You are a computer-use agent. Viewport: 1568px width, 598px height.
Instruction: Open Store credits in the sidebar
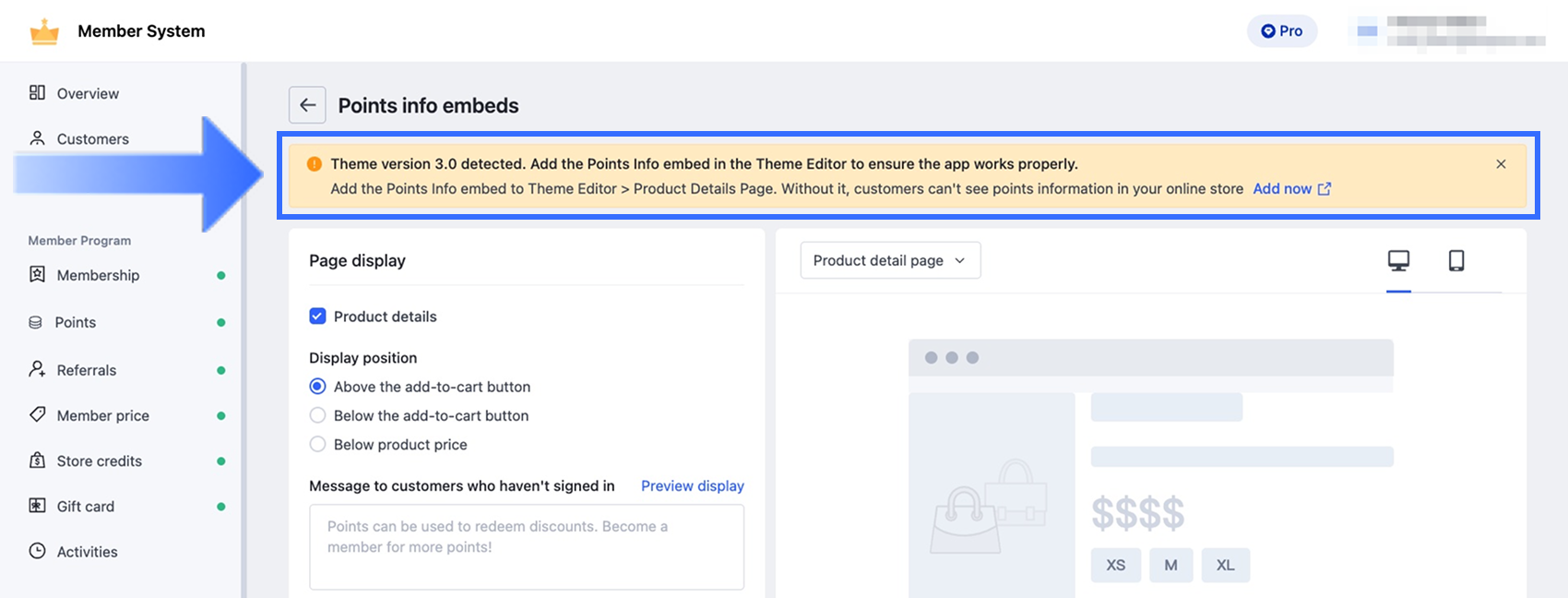(99, 461)
